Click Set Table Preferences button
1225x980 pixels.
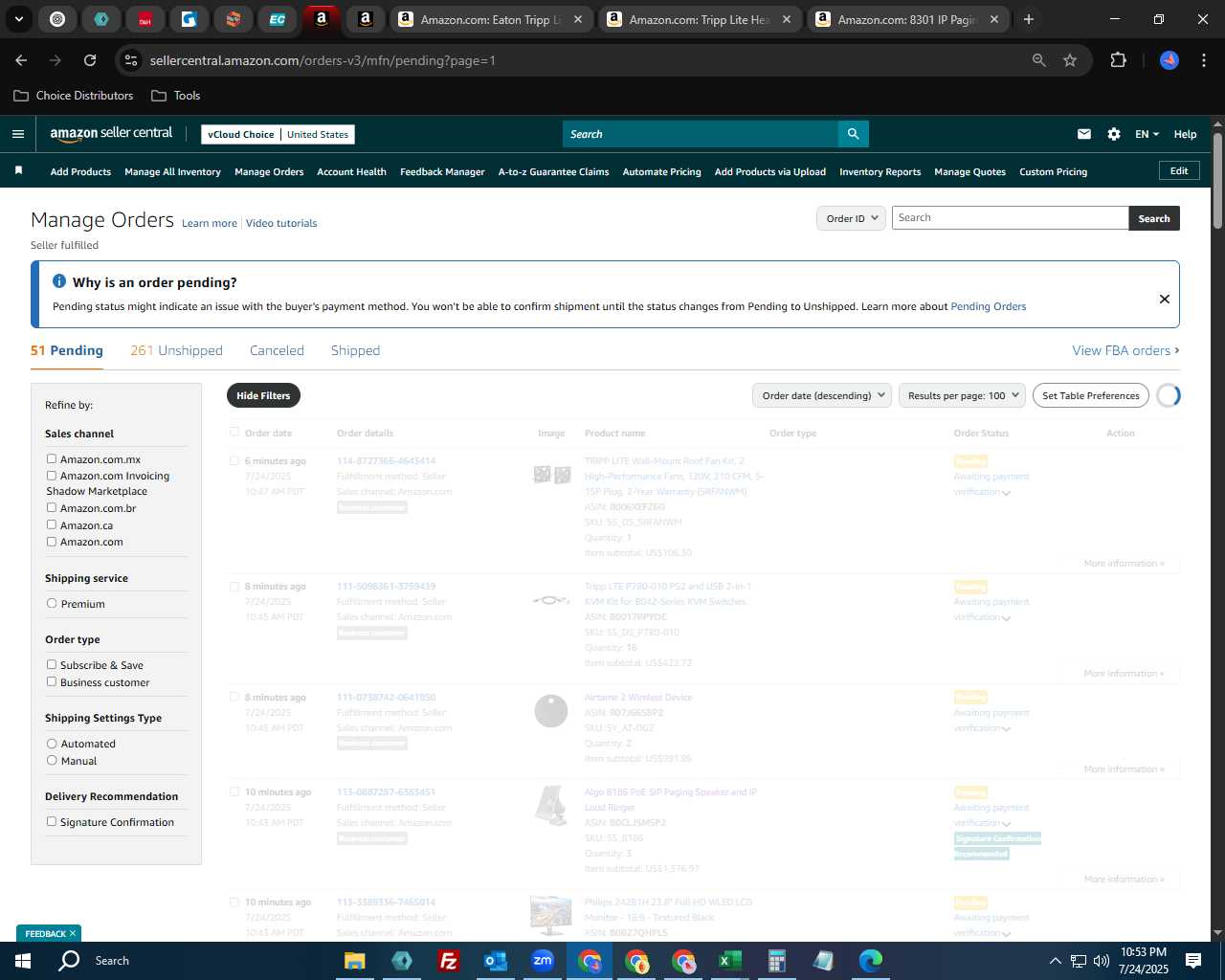click(x=1090, y=395)
